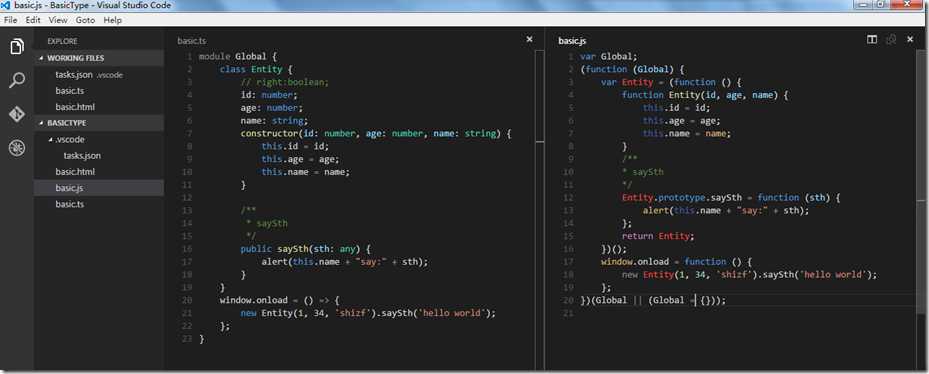Click 'return Entity;' in basic.js
Image resolution: width=929 pixels, height=374 pixels.
click(x=658, y=236)
